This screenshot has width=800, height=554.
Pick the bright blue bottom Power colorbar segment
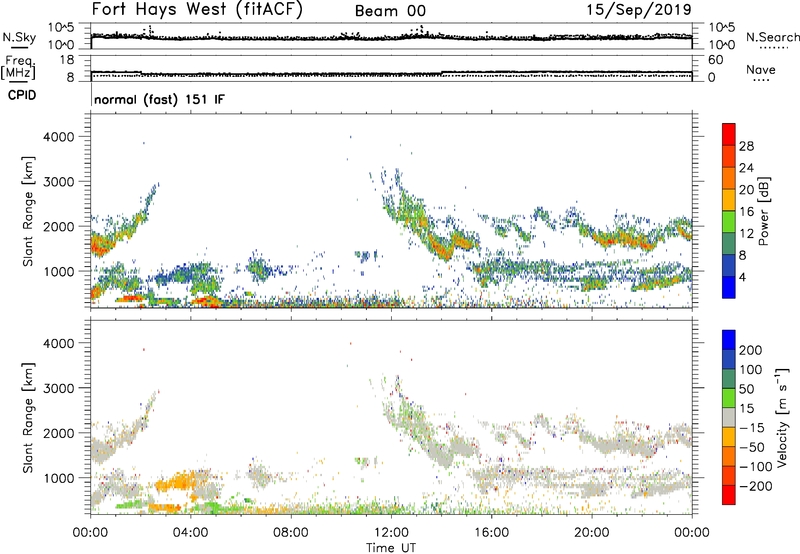(729, 287)
